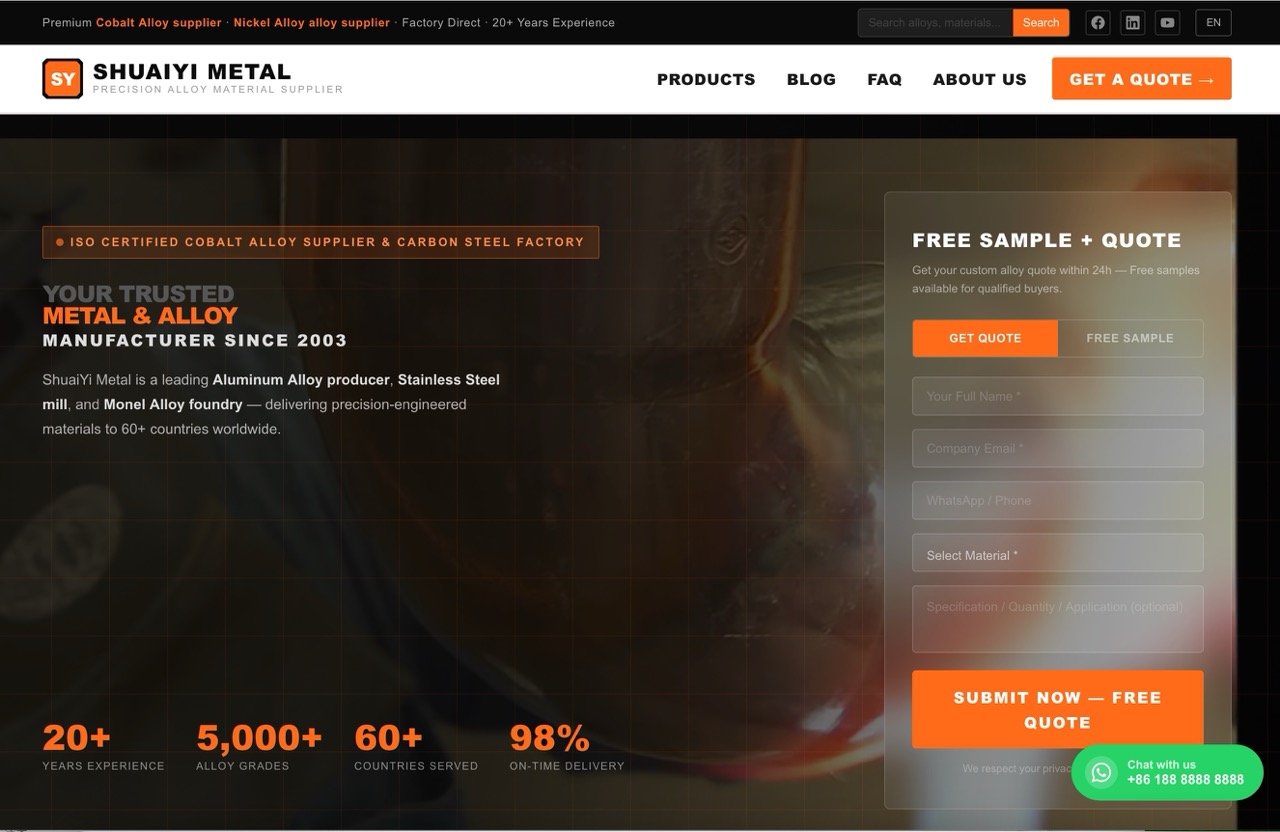The image size is (1280, 832).
Task: Expand the Select Material dropdown
Action: coord(1057,555)
